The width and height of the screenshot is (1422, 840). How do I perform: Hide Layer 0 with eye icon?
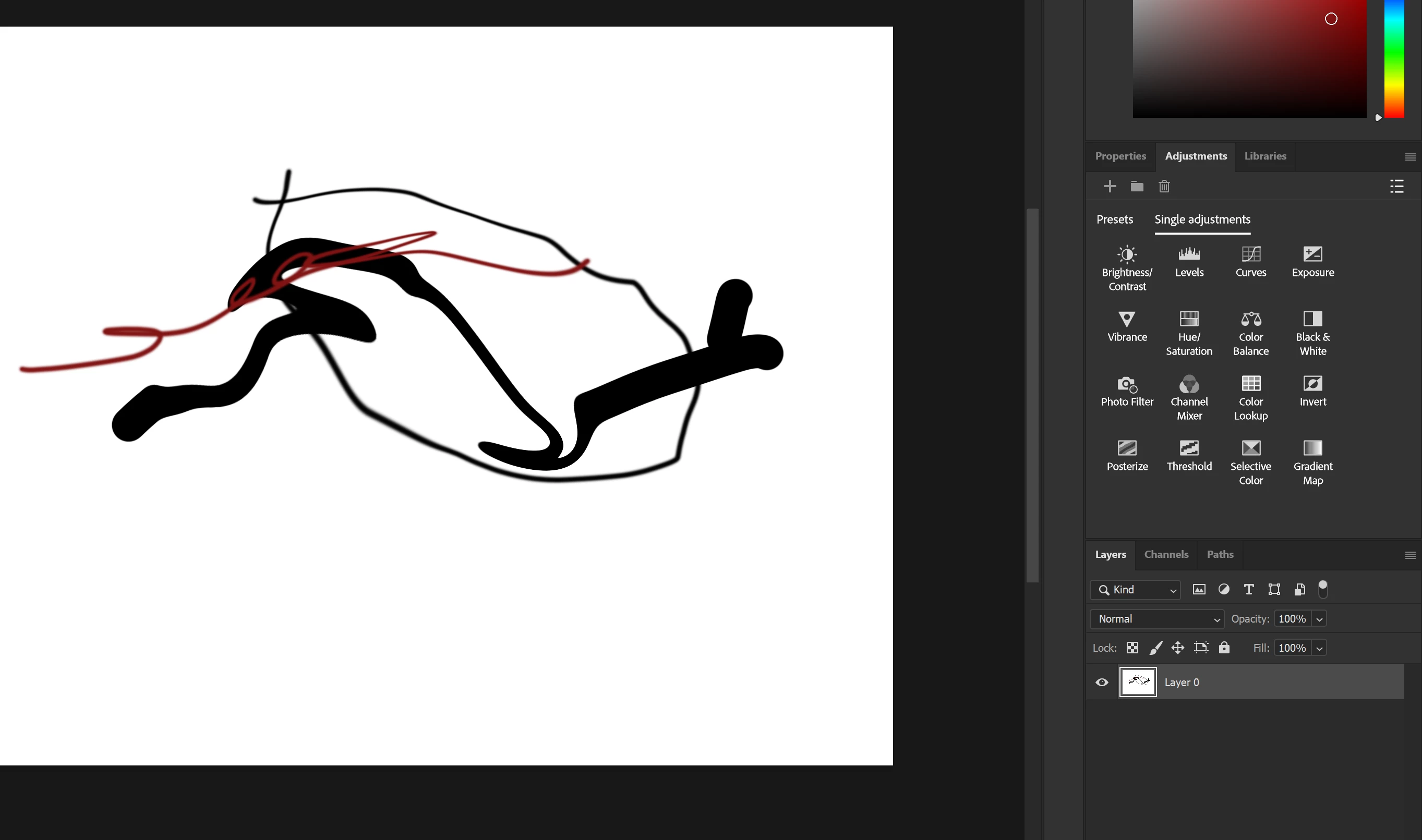[1102, 682]
